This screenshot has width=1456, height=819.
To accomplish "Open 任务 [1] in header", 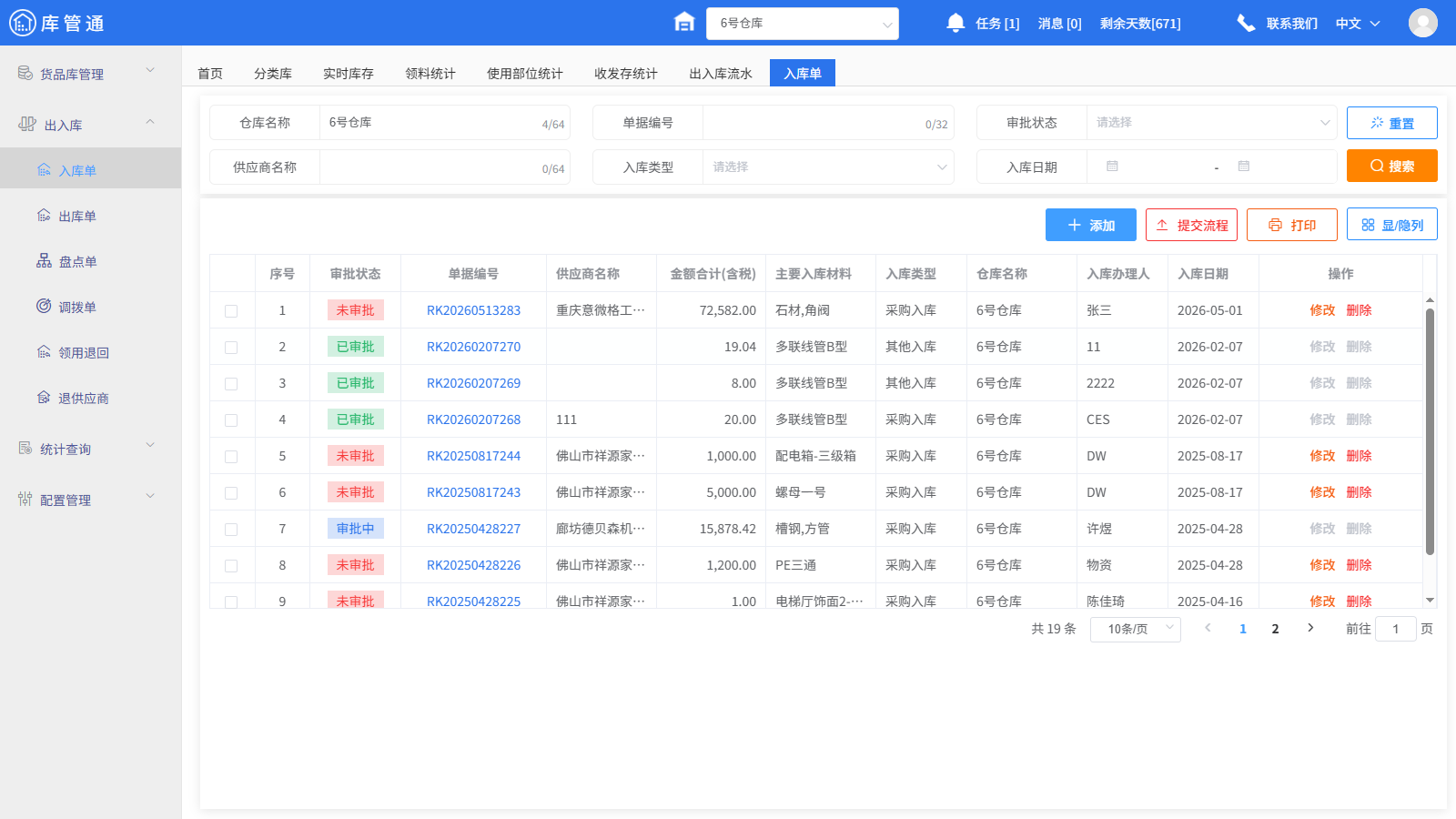I will point(997,24).
